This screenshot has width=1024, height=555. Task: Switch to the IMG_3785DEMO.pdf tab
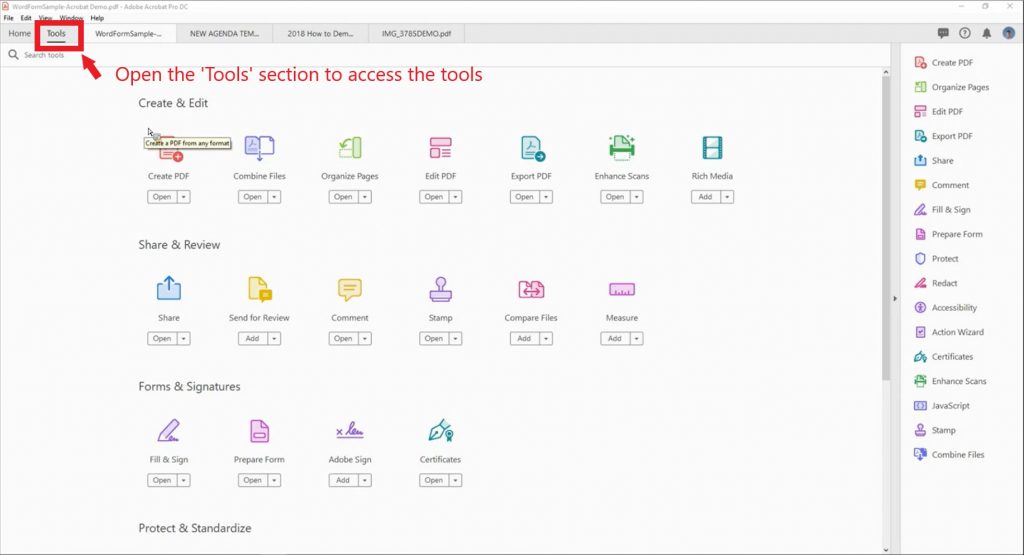tap(417, 33)
